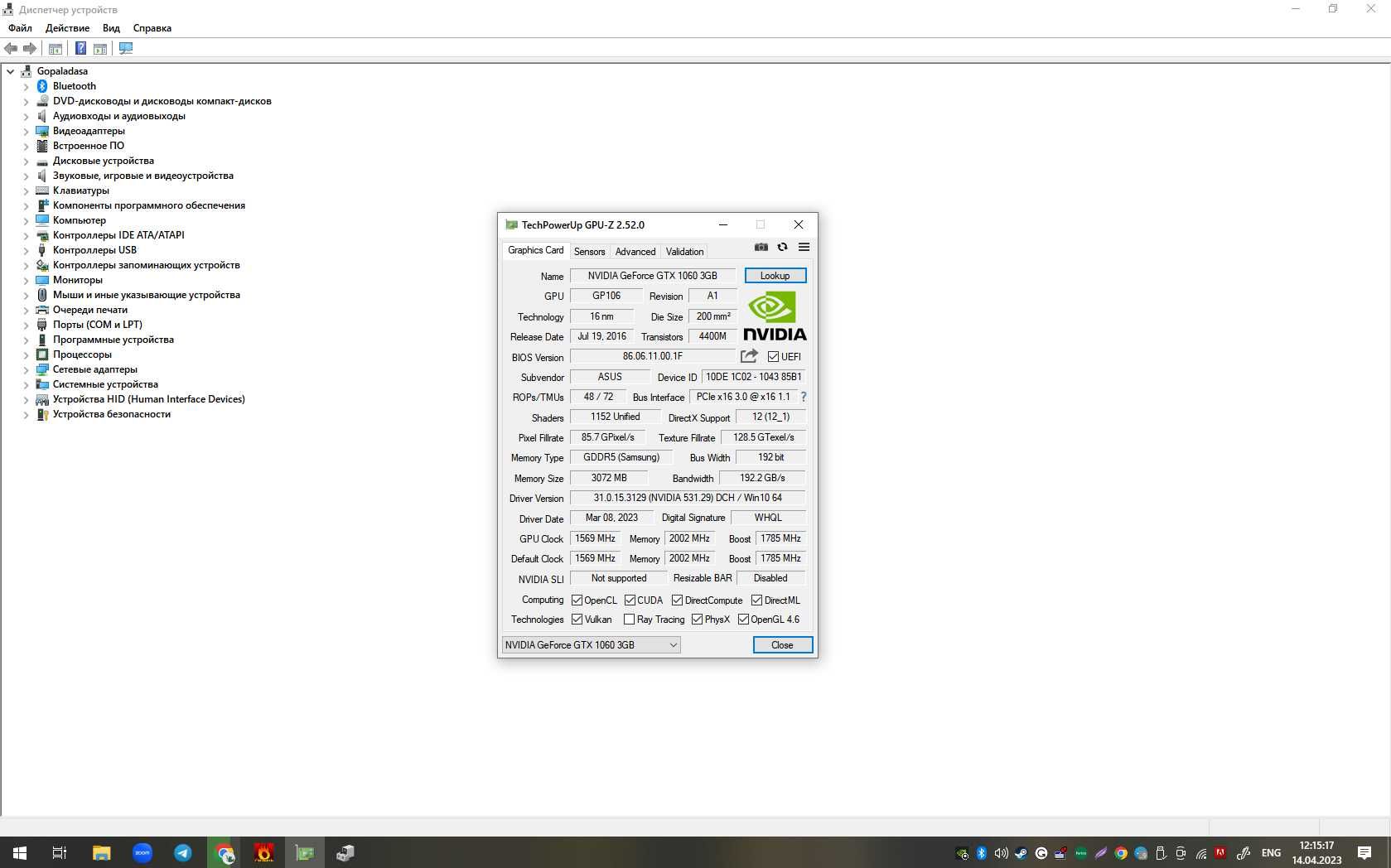Click the blue Help question-mark toolbar icon

click(80, 49)
